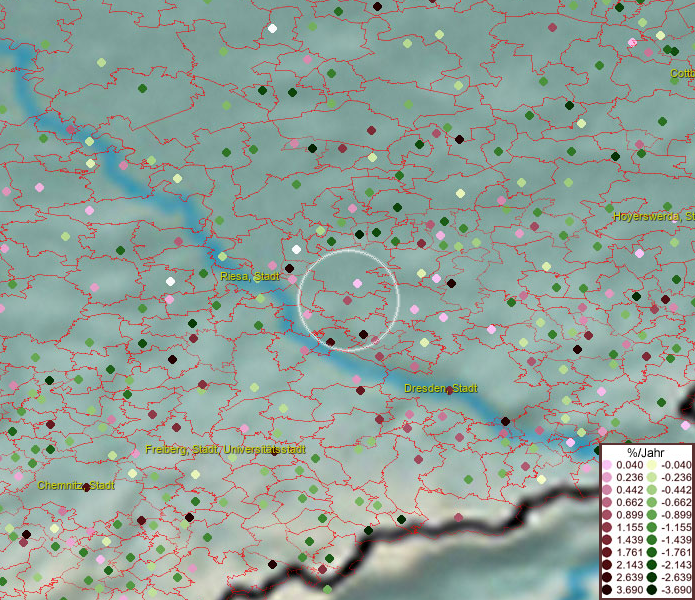
Task: Click the 2.639 legend value text
Action: pyautogui.click(x=629, y=577)
